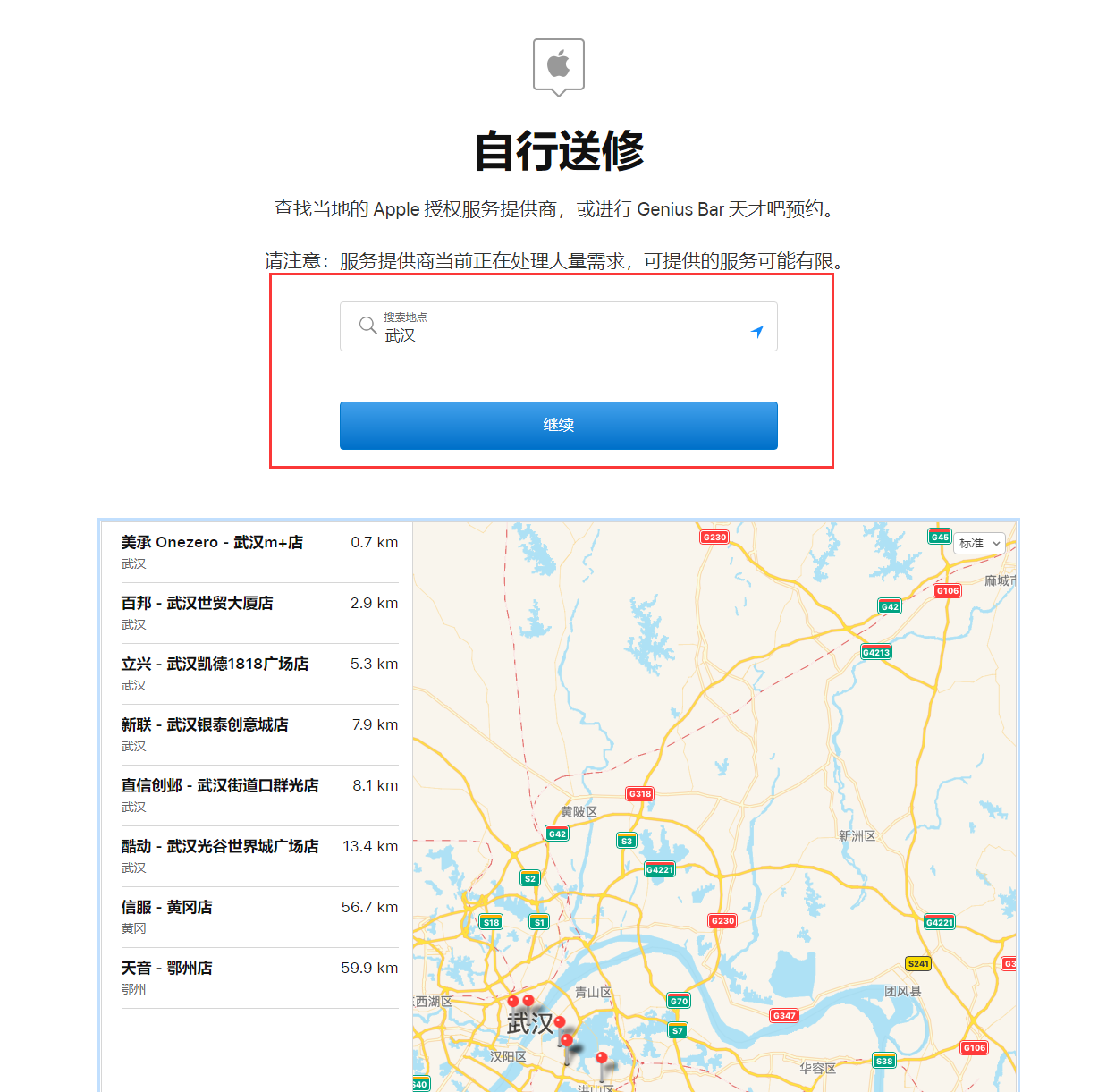
Task: Click the blue 继续 button
Action: (x=558, y=425)
